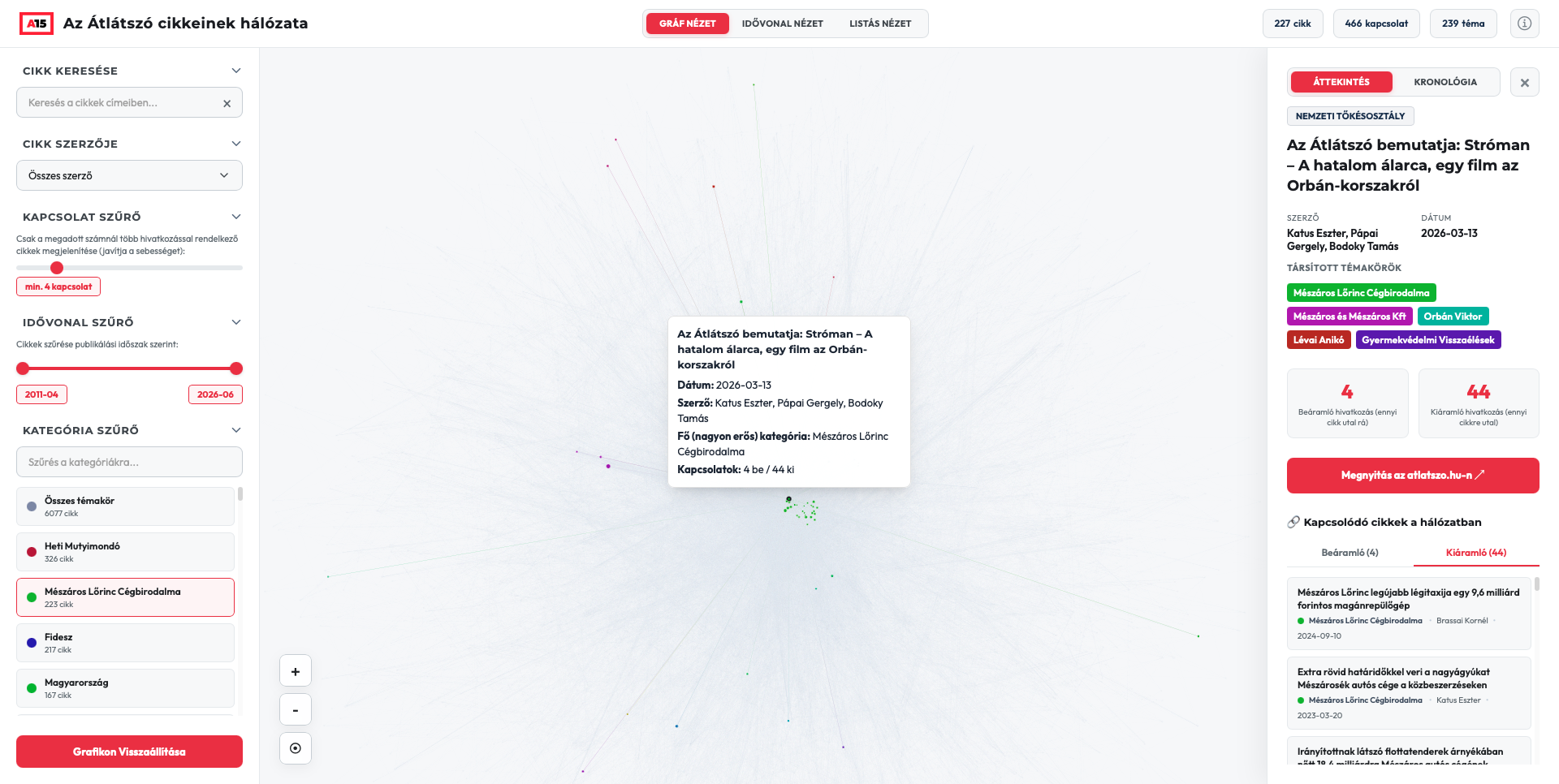Clear the article search field X icon
Image resolution: width=1559 pixels, height=784 pixels.
tap(227, 103)
